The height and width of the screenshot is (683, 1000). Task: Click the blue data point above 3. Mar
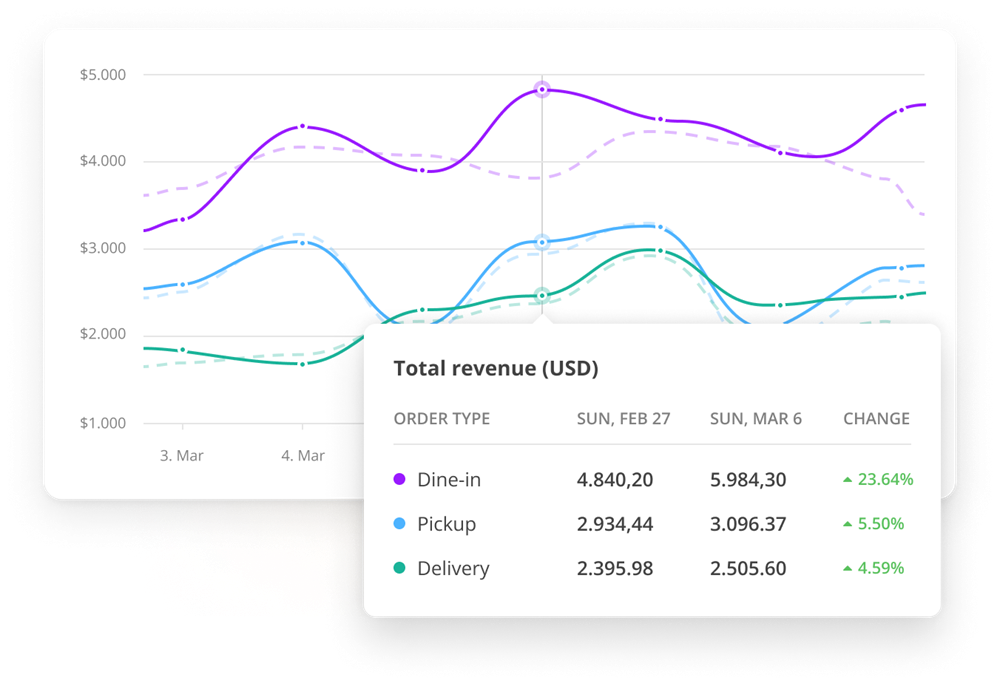(x=183, y=284)
